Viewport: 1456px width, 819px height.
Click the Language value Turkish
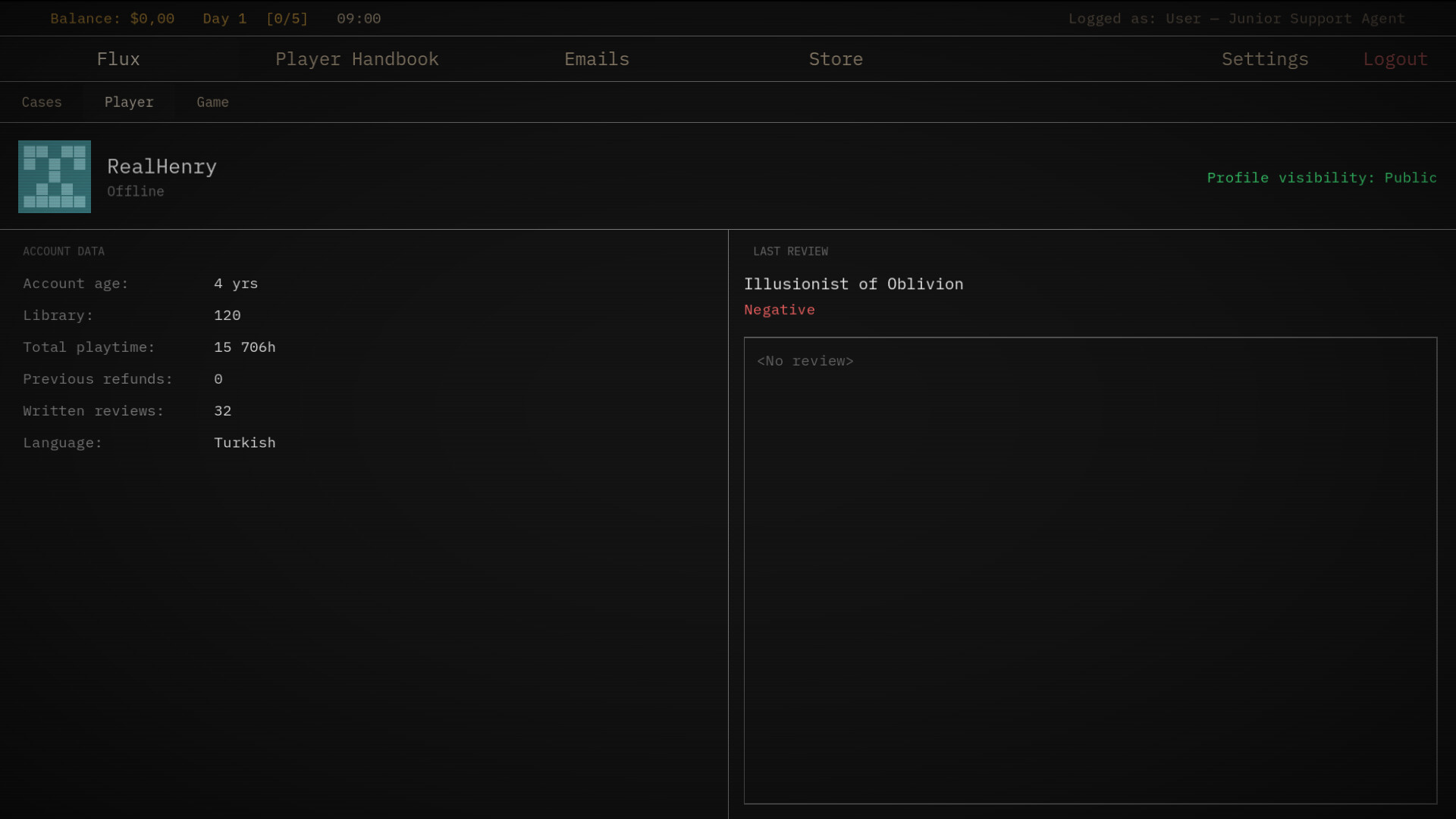[245, 443]
